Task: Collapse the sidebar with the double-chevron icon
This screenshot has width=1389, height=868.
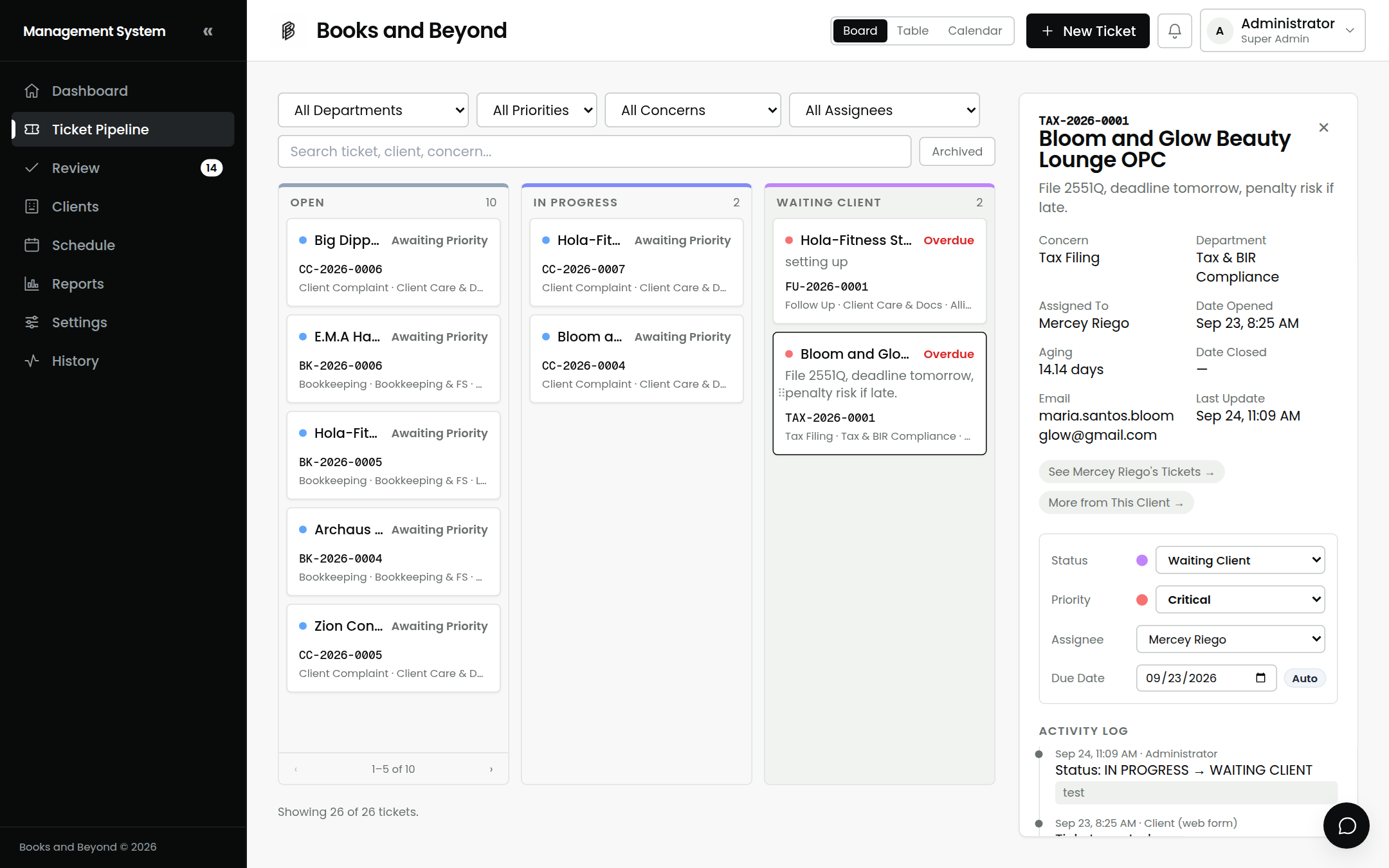Action: (x=208, y=31)
